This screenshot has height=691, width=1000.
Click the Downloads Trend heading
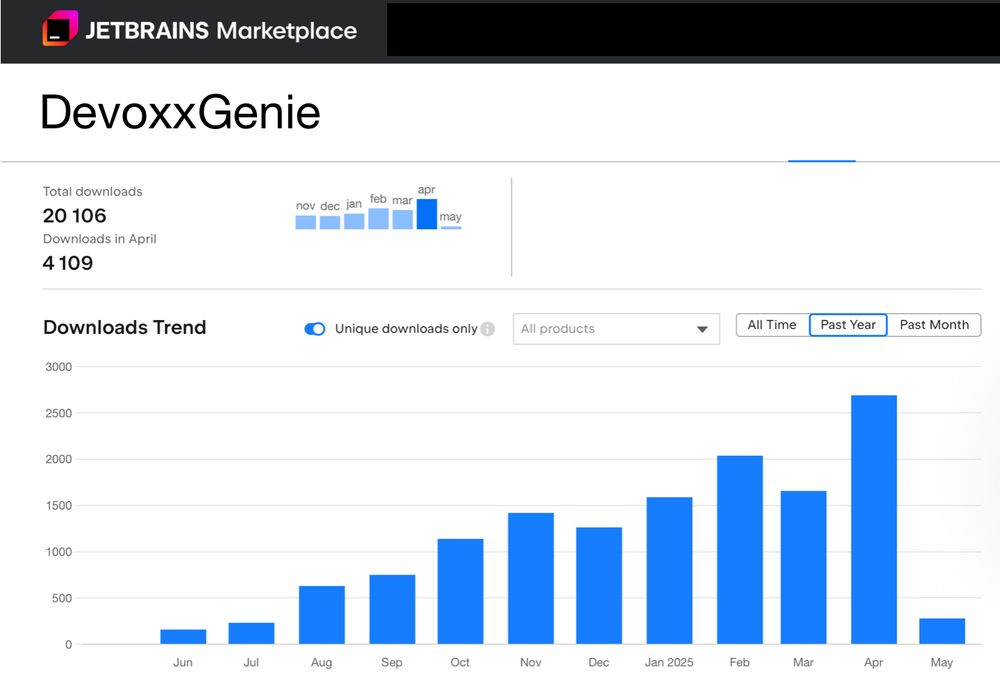tap(125, 327)
